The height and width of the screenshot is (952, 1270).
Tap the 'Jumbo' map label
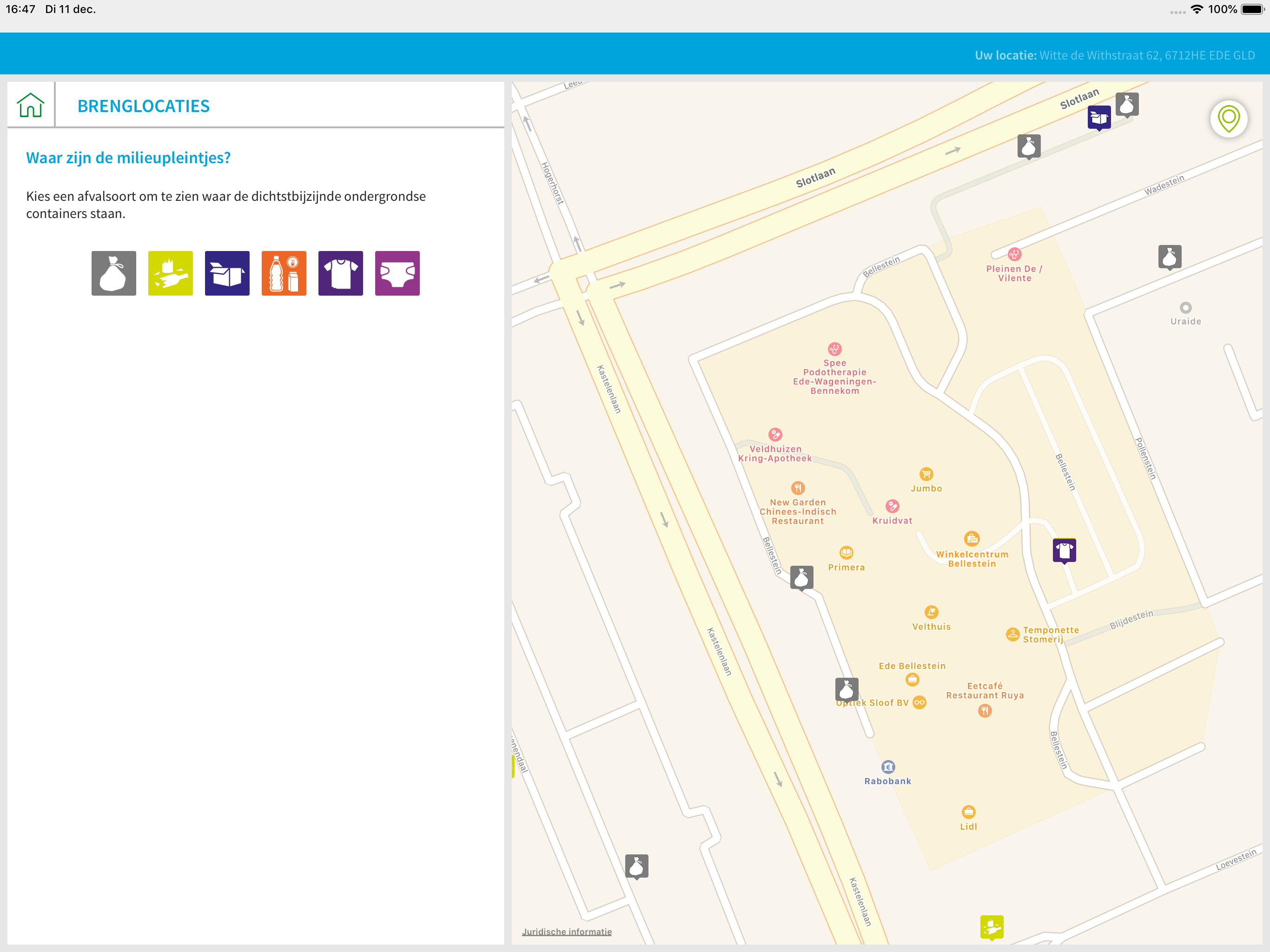coord(926,489)
